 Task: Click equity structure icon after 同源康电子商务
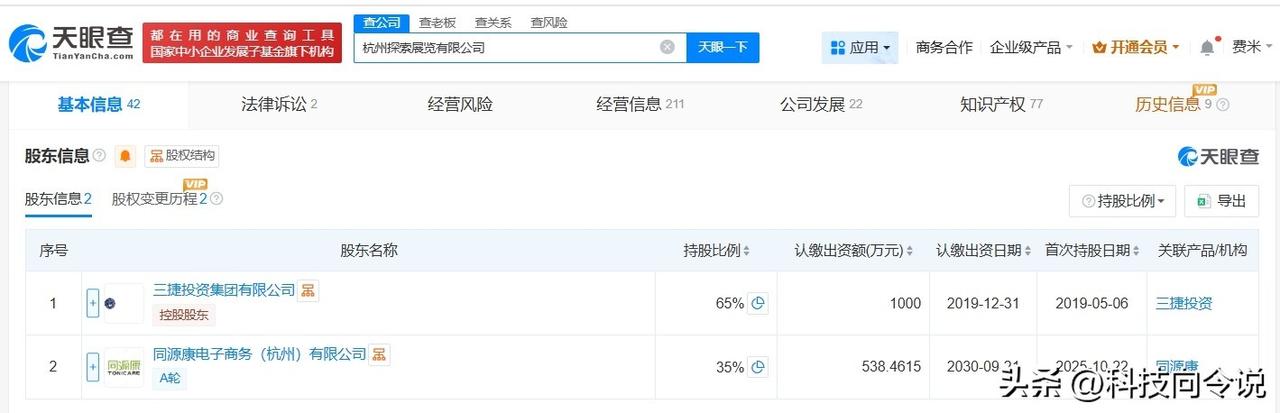coord(379,354)
